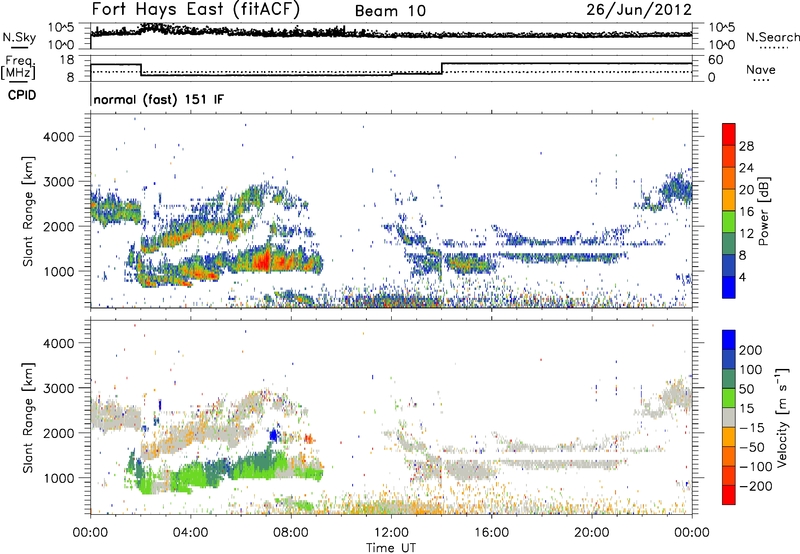Click the '50' label on the velocity colorbar

(746, 389)
